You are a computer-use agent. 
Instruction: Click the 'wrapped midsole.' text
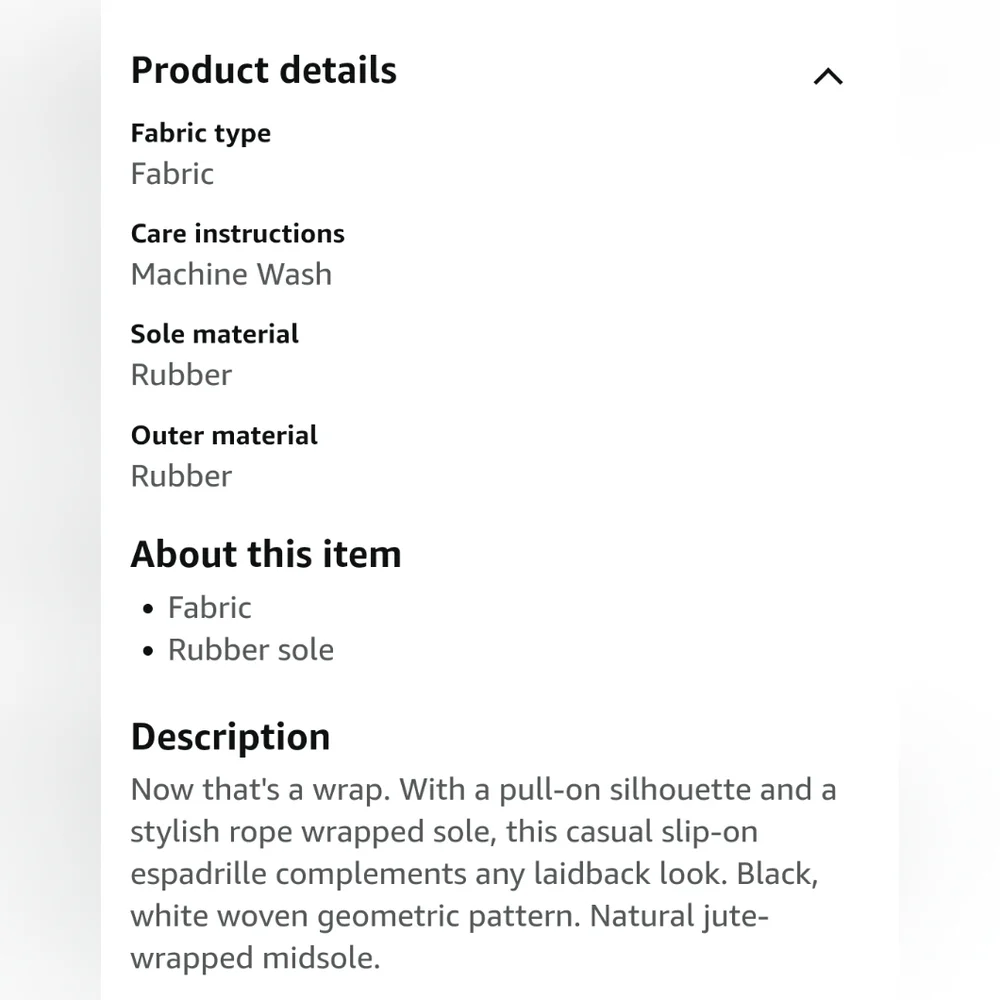(255, 958)
